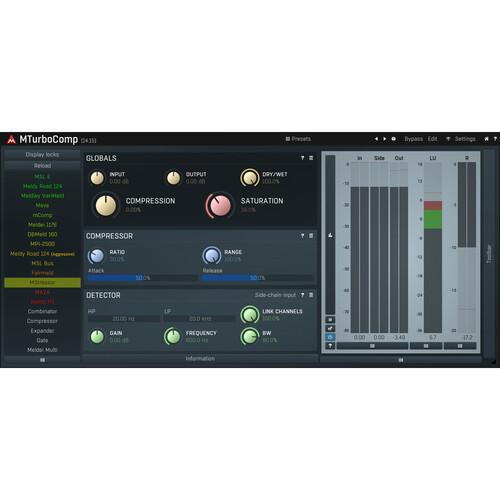The height and width of the screenshot is (500, 500).
Task: Click the Link Channels knob
Action: pyautogui.click(x=250, y=315)
